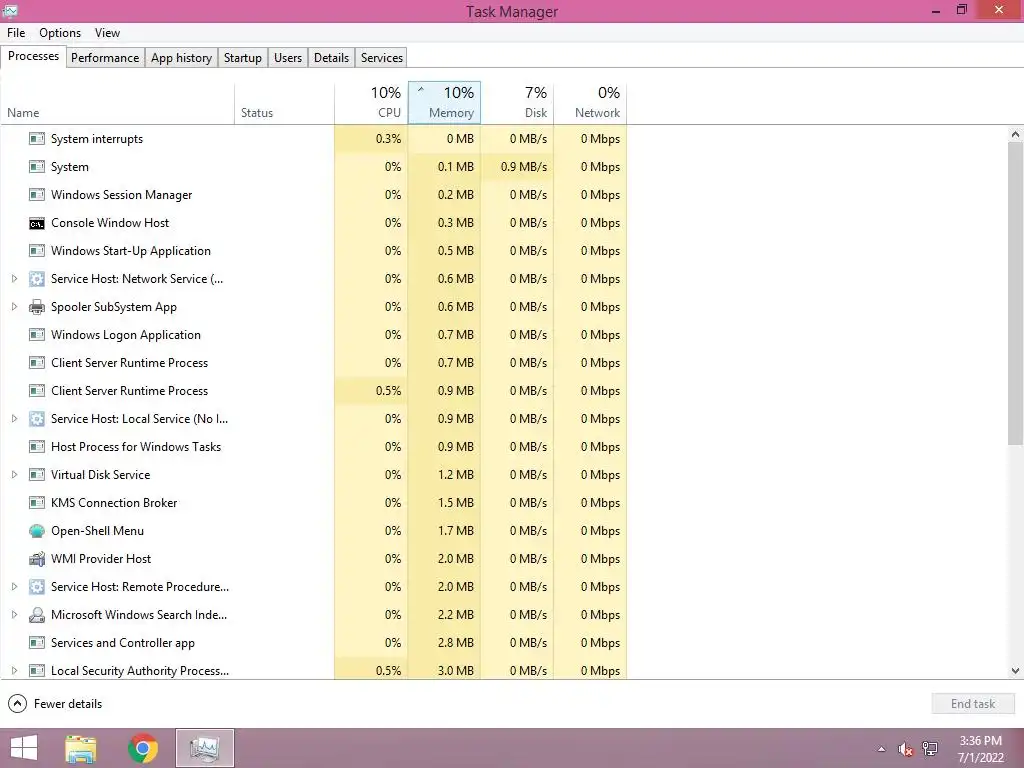Launch Google Chrome from the taskbar
The width and height of the screenshot is (1024, 768).
[x=143, y=748]
